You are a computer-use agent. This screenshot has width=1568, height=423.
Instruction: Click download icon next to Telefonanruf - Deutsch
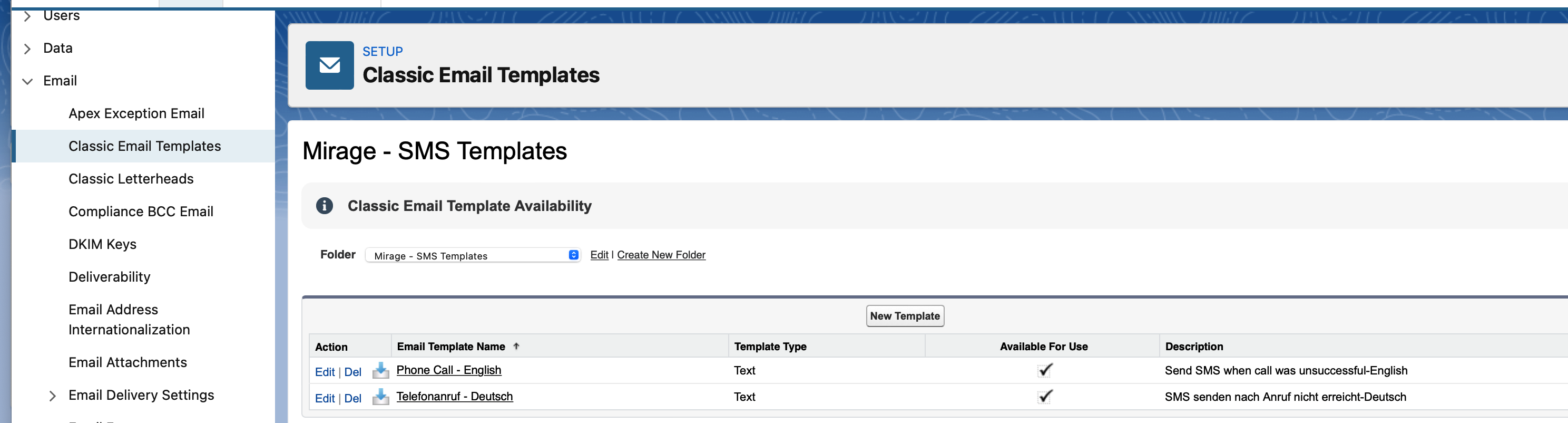(380, 397)
